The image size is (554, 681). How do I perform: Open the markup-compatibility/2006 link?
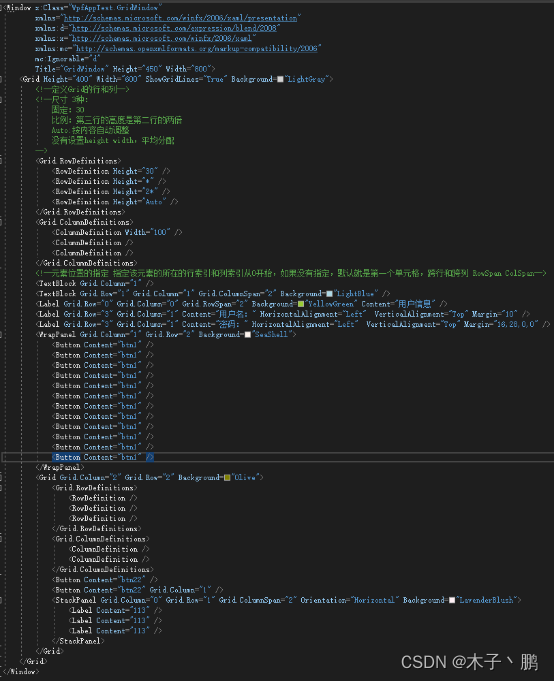(197, 48)
